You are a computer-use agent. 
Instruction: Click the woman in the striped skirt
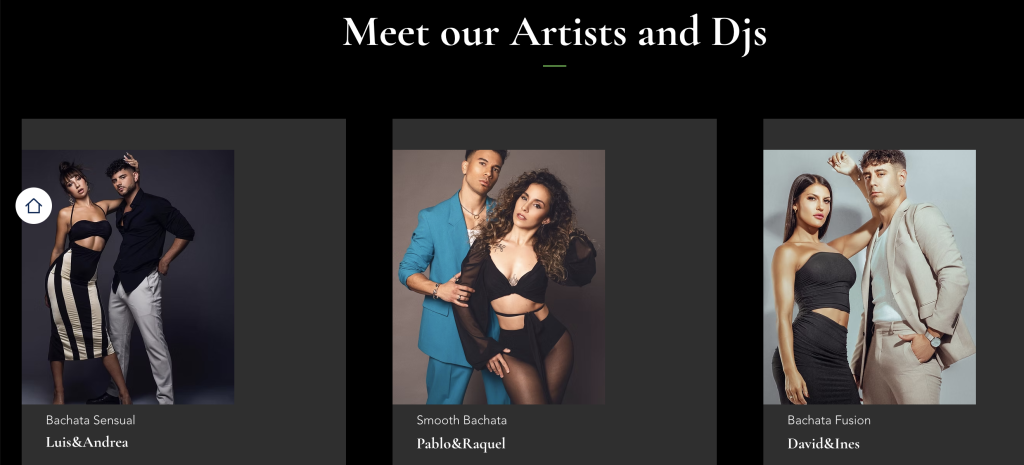point(78,281)
